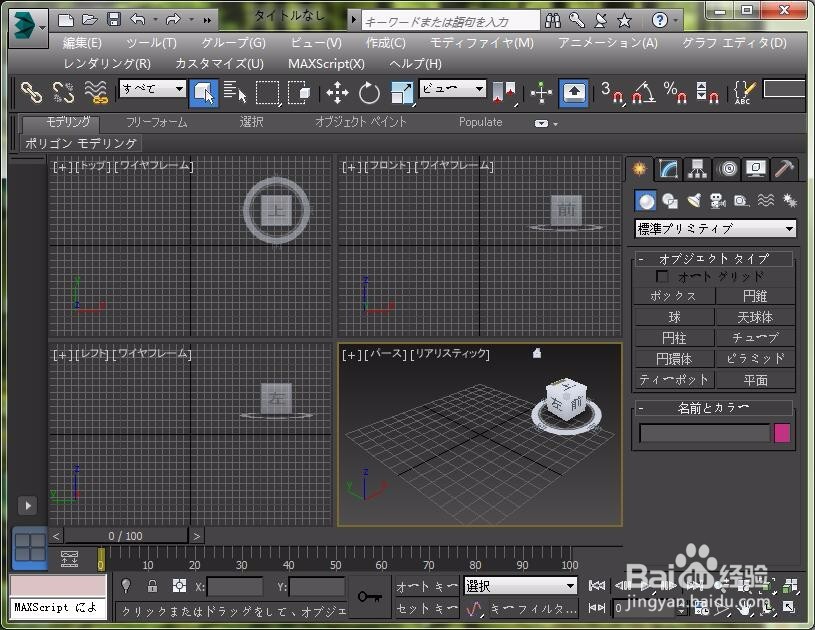
Task: Toggle the Spinner Snap magnet
Action: pyautogui.click(x=707, y=93)
